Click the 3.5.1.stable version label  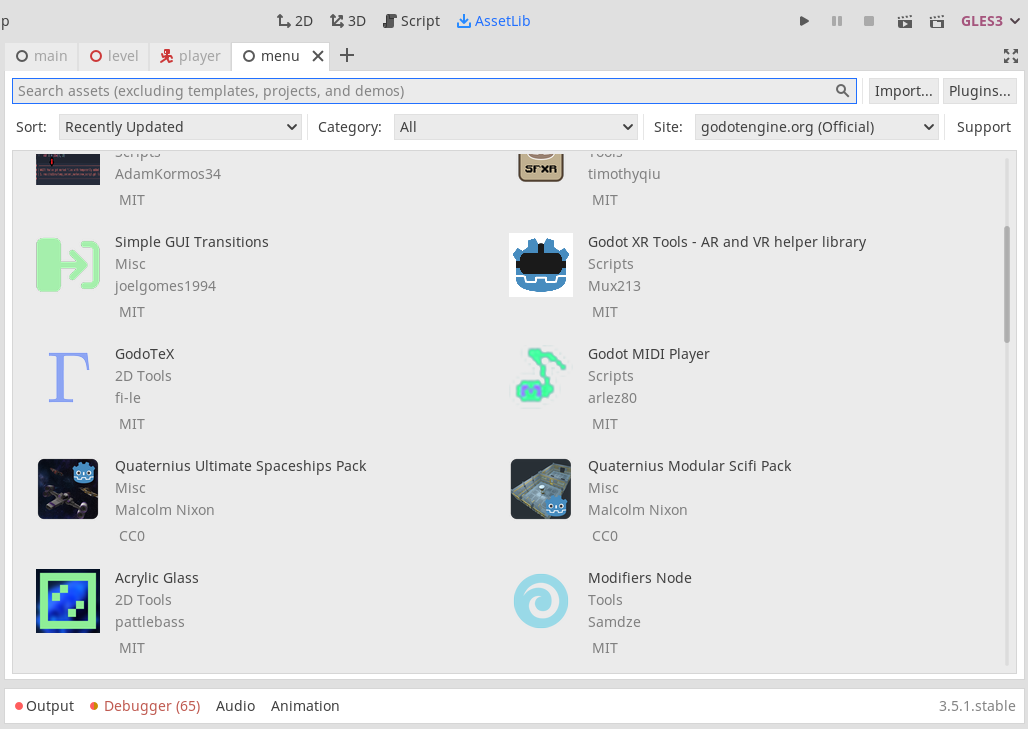[977, 706]
